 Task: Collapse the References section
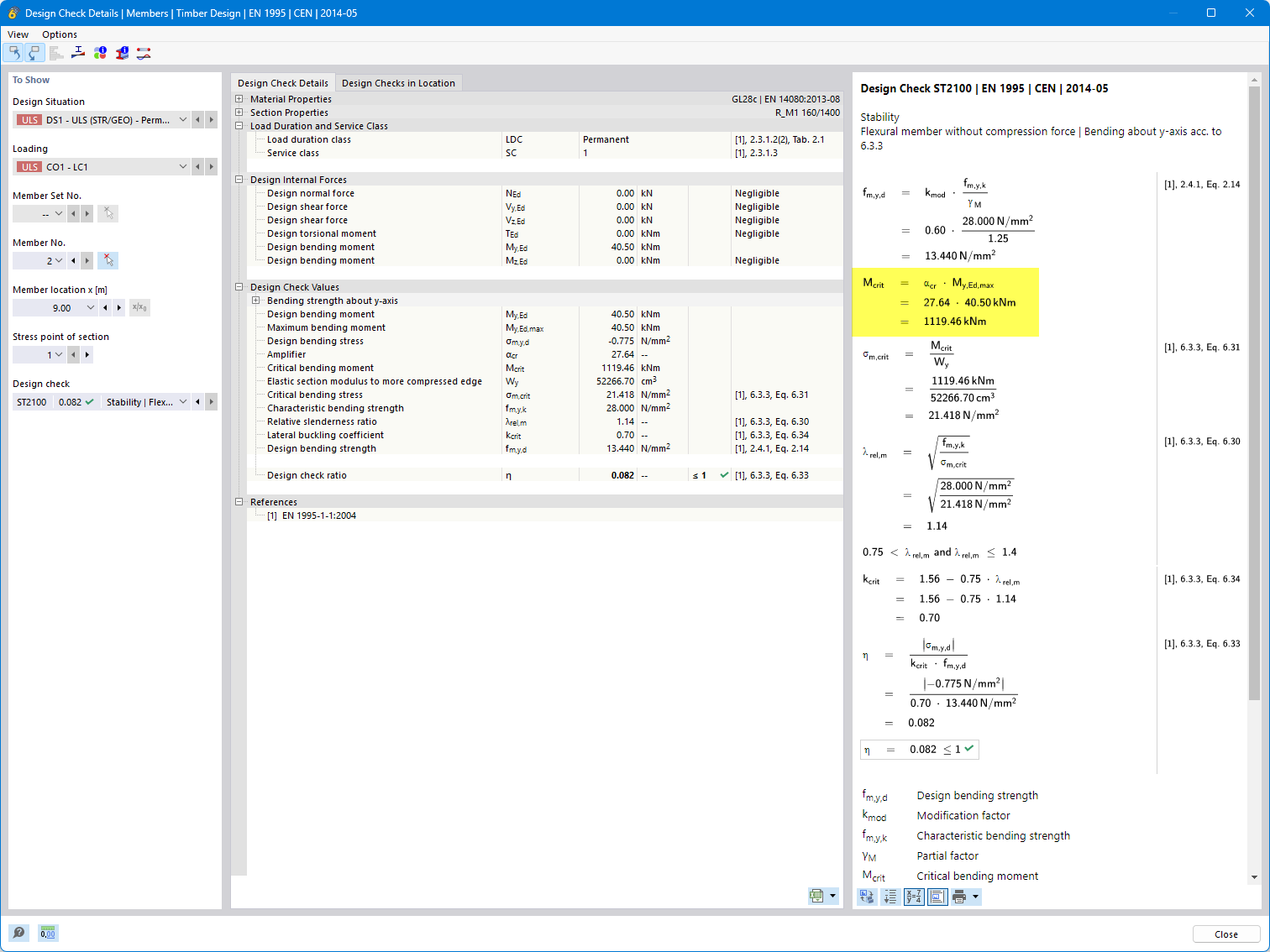[x=239, y=502]
